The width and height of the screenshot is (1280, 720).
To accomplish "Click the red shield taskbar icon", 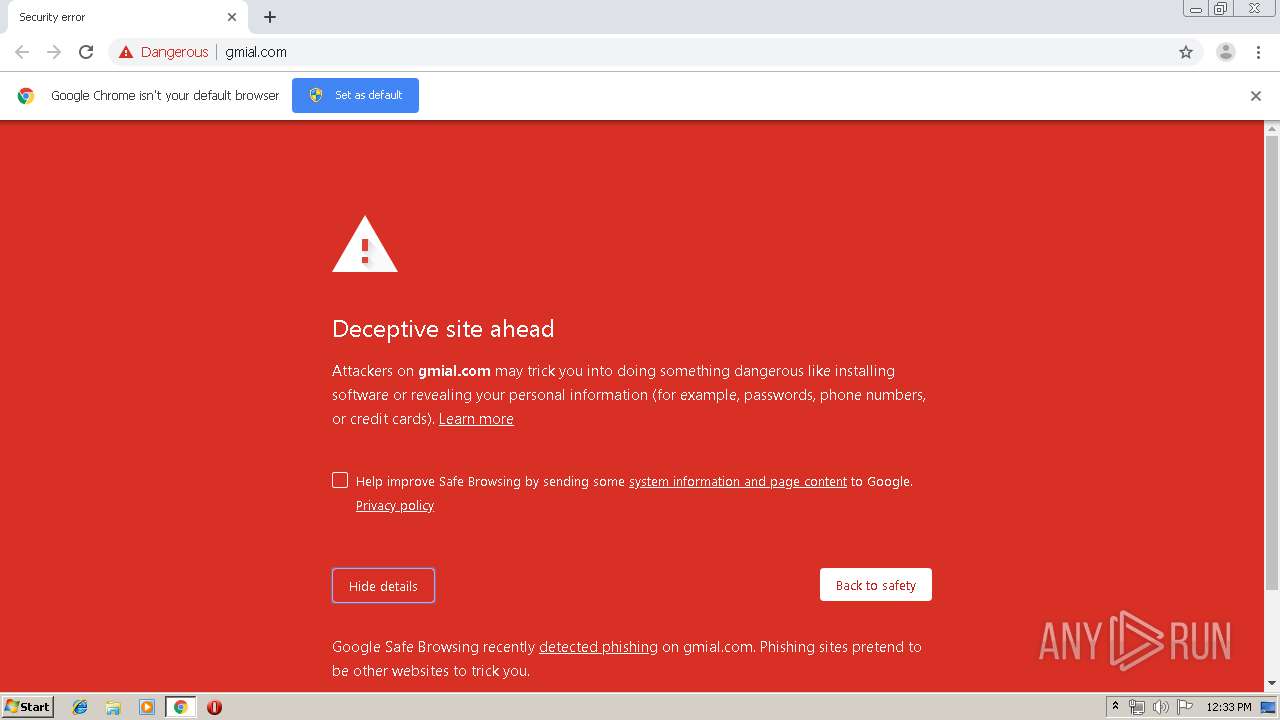I will pyautogui.click(x=214, y=707).
